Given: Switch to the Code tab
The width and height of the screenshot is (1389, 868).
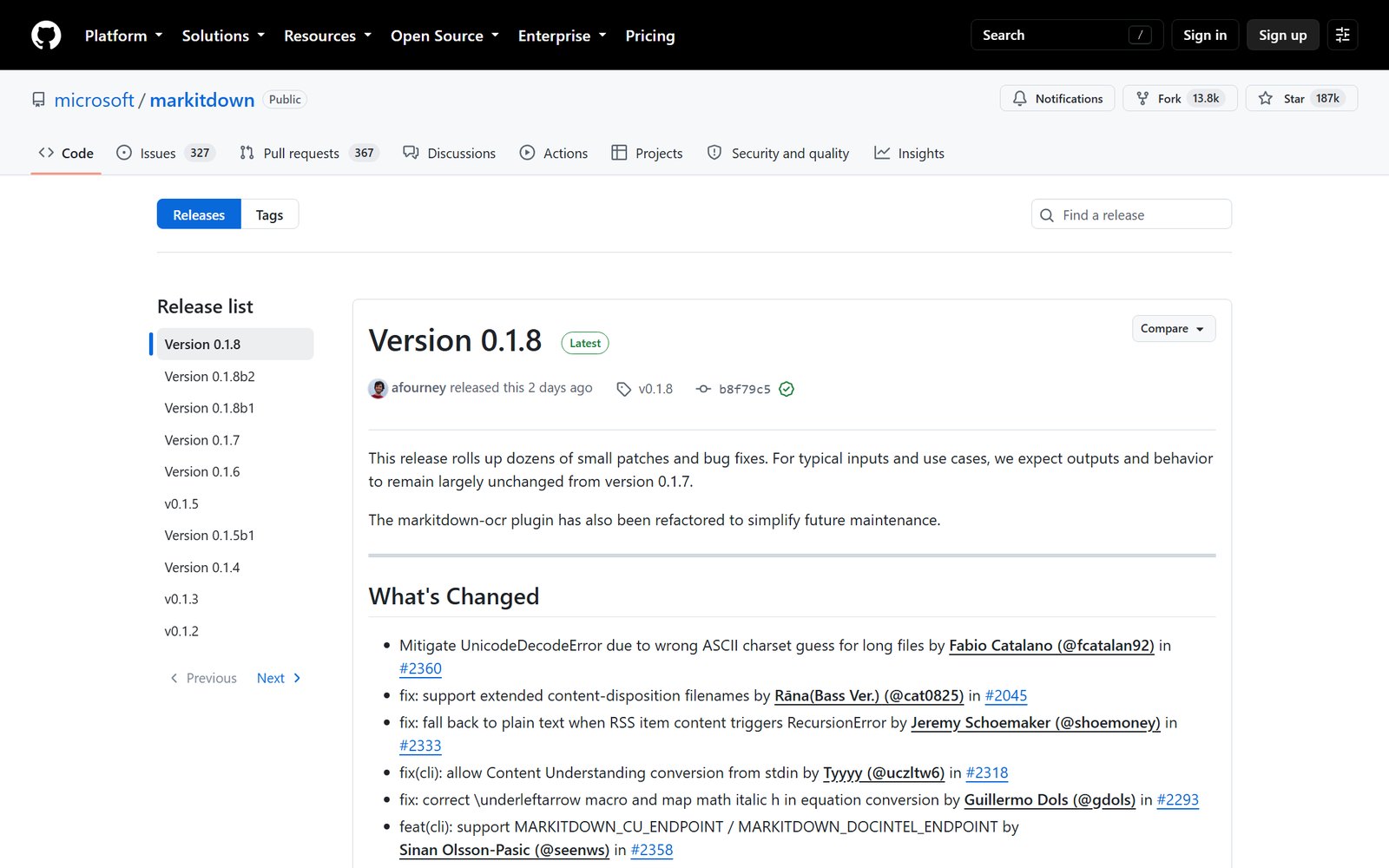Looking at the screenshot, I should [x=66, y=153].
